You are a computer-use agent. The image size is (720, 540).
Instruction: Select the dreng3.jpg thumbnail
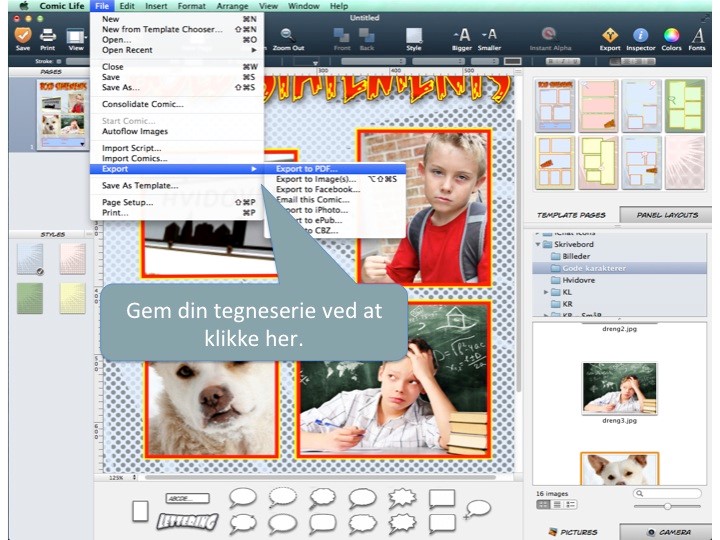tap(619, 388)
